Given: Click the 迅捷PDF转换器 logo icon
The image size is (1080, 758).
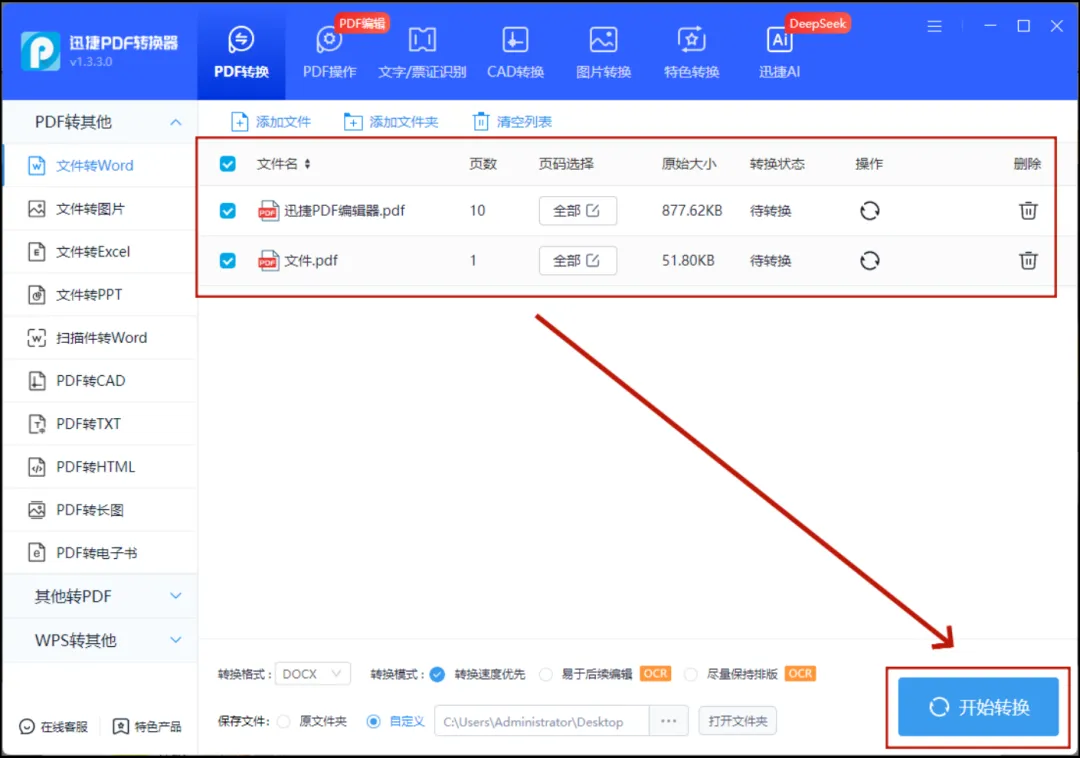Looking at the screenshot, I should (41, 51).
